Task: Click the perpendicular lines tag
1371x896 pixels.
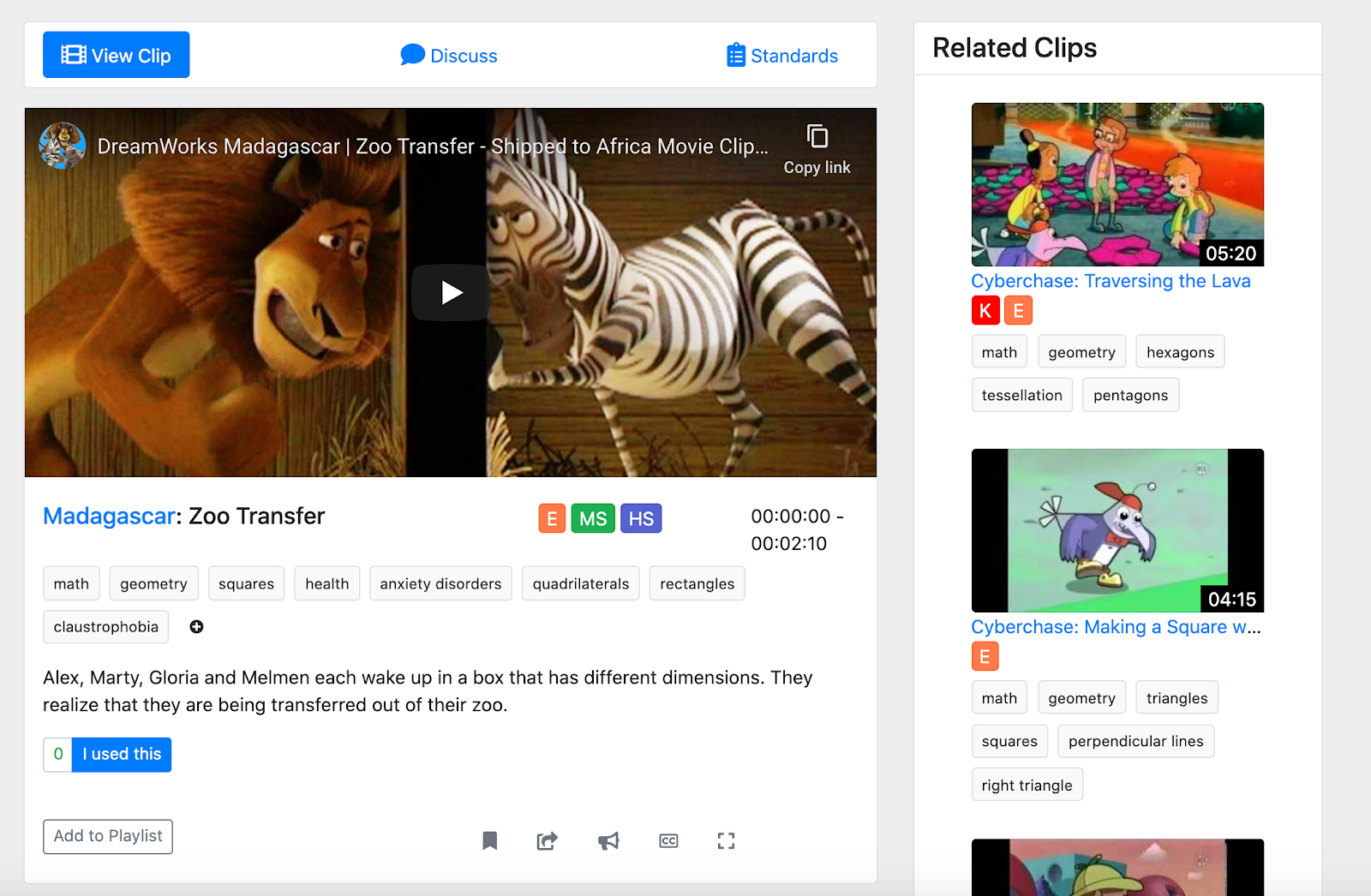Action: (x=1135, y=741)
